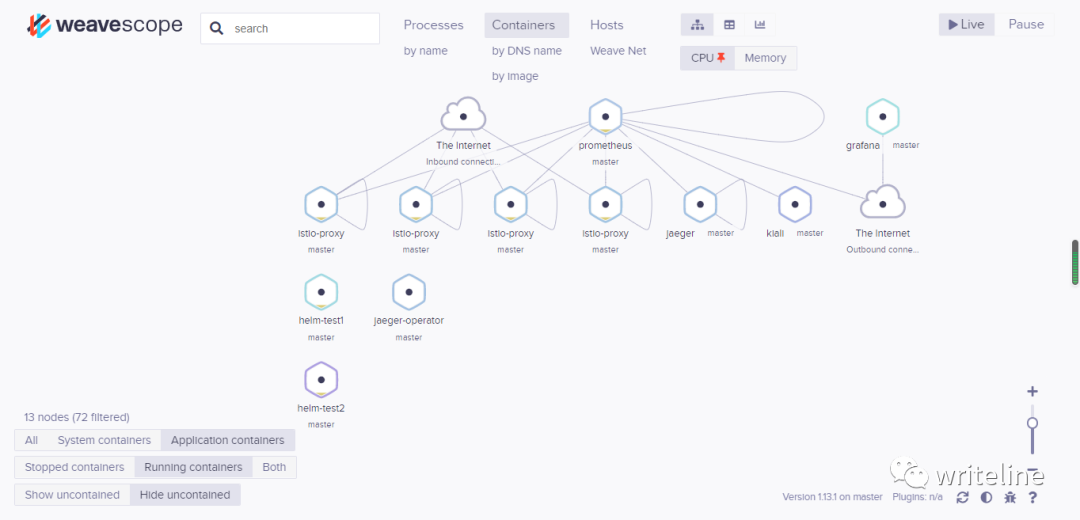Open the help question mark icon
This screenshot has height=520, width=1080.
[x=1032, y=497]
